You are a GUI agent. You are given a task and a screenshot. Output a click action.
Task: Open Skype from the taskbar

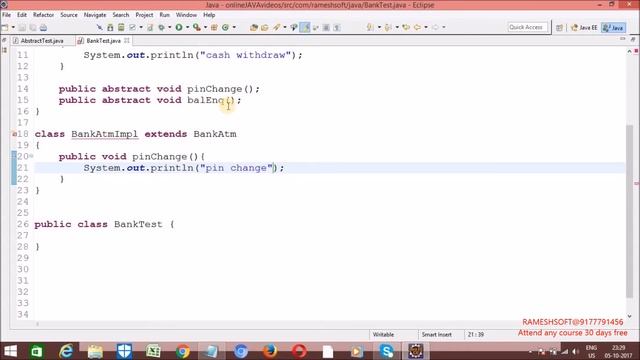[386, 351]
